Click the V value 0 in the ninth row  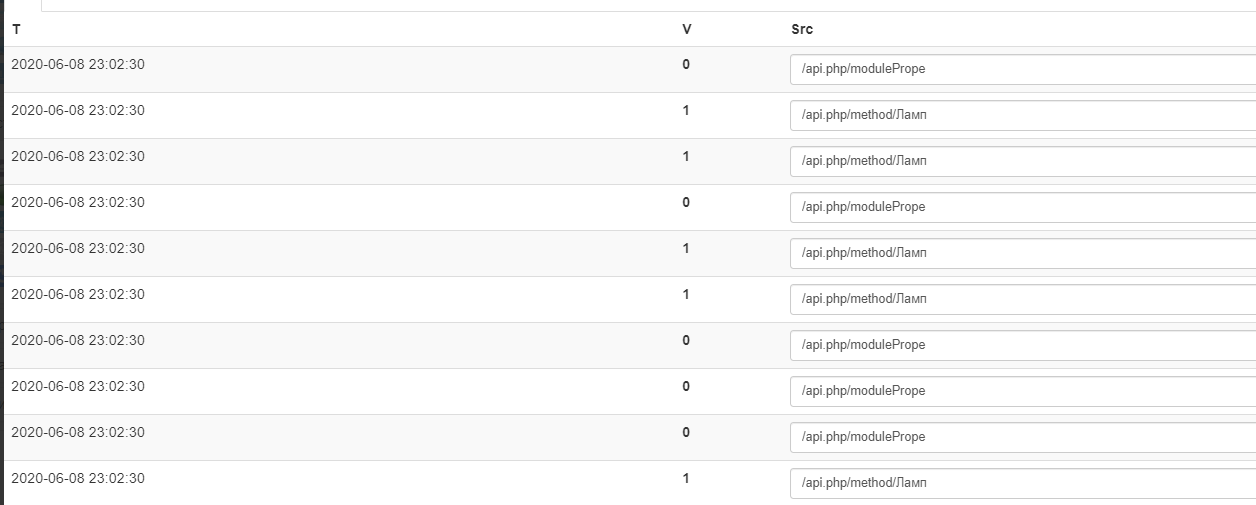click(686, 433)
